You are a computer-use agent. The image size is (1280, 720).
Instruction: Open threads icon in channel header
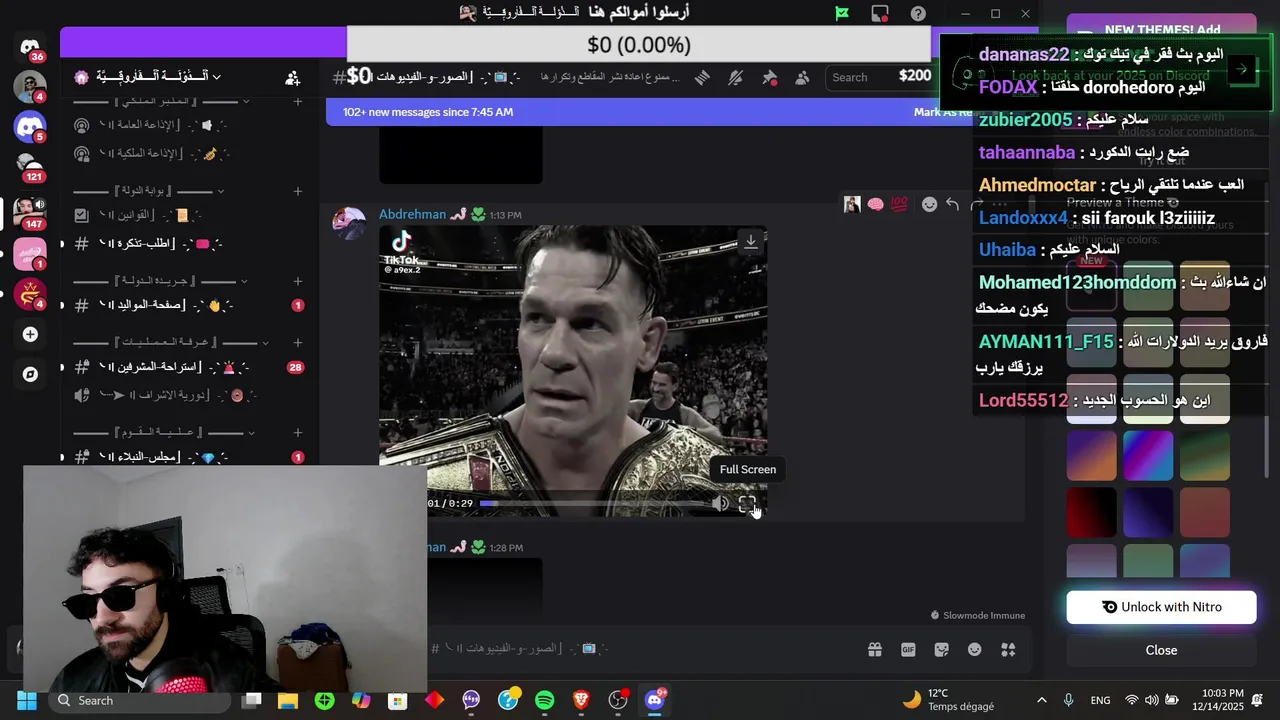702,77
